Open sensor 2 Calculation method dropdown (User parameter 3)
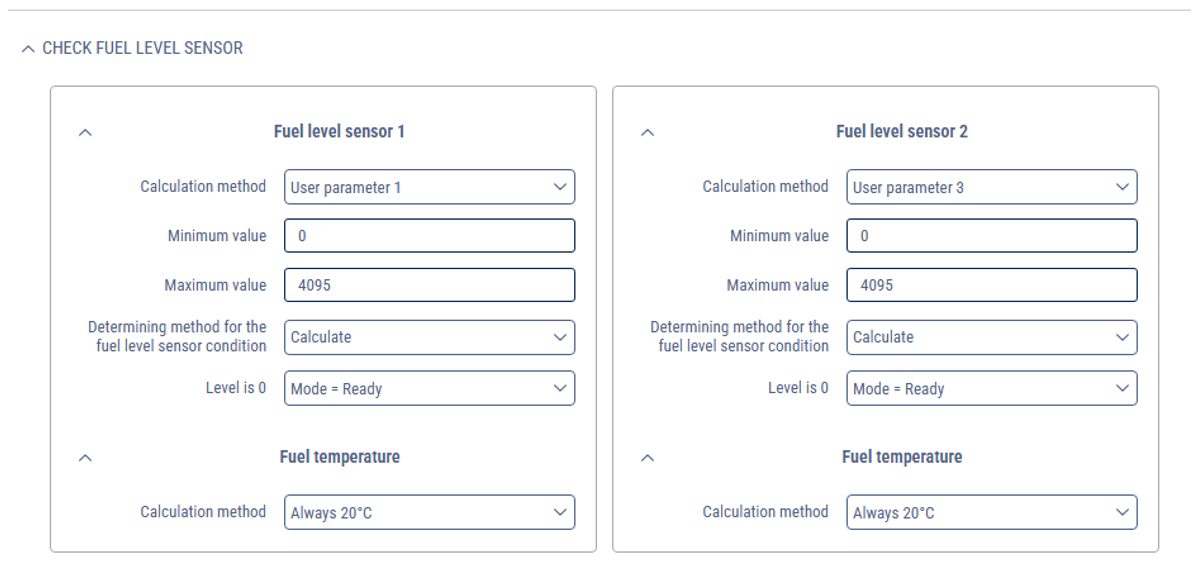Image resolution: width=1193 pixels, height=572 pixels. point(991,187)
